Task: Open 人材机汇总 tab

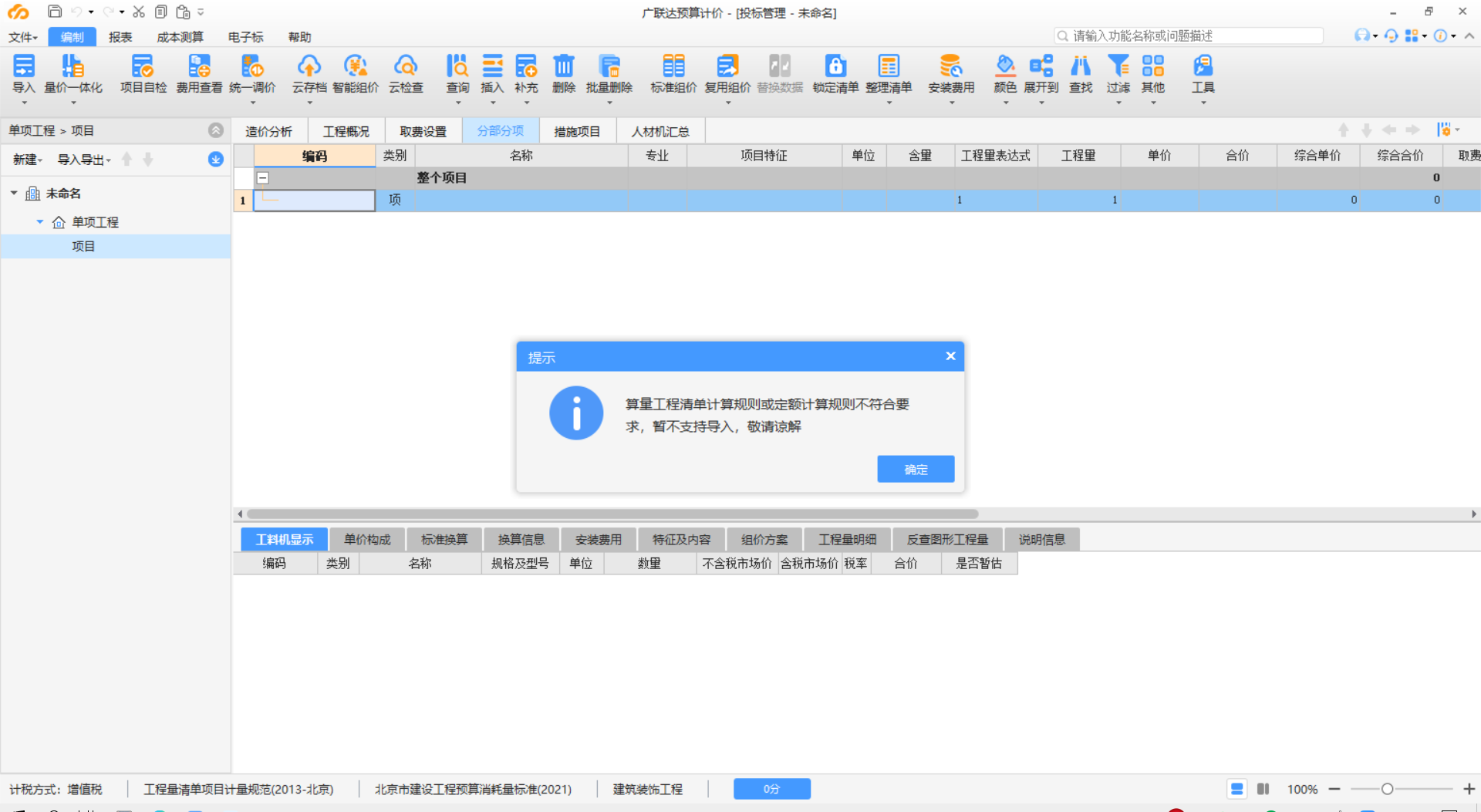Action: tap(660, 131)
